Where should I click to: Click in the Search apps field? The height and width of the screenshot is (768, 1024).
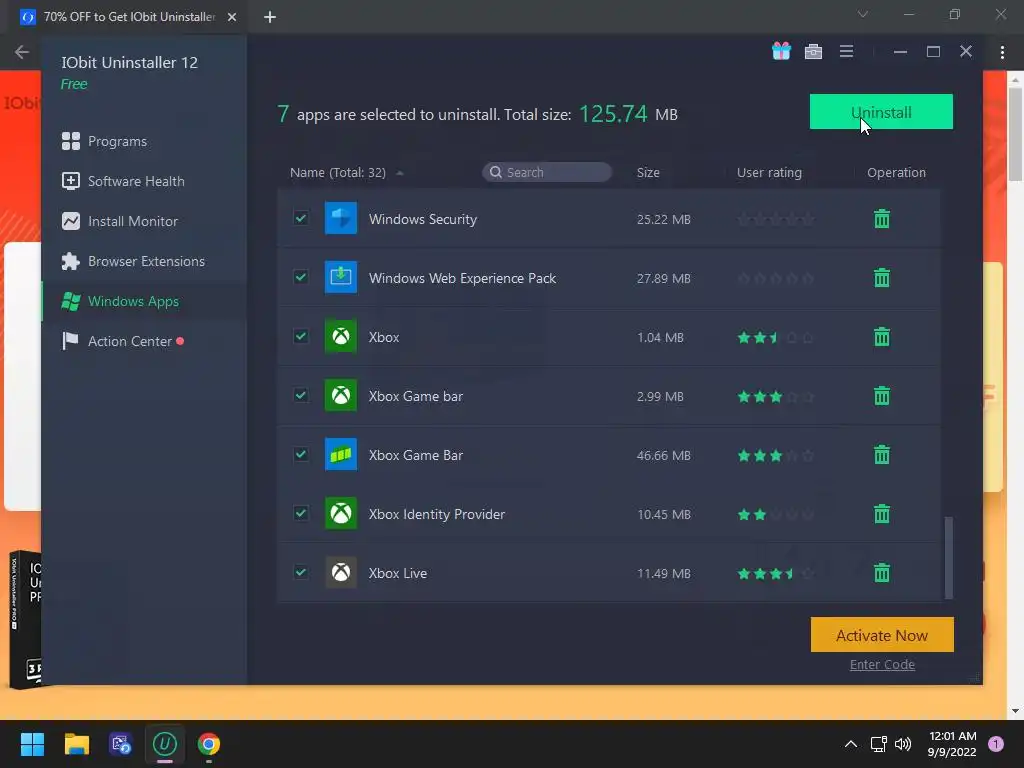coord(547,172)
